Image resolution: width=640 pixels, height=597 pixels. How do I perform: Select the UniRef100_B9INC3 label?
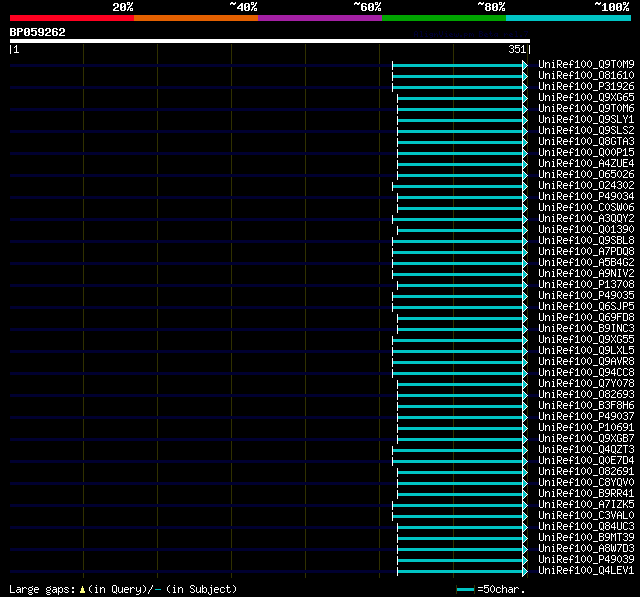tap(586, 329)
